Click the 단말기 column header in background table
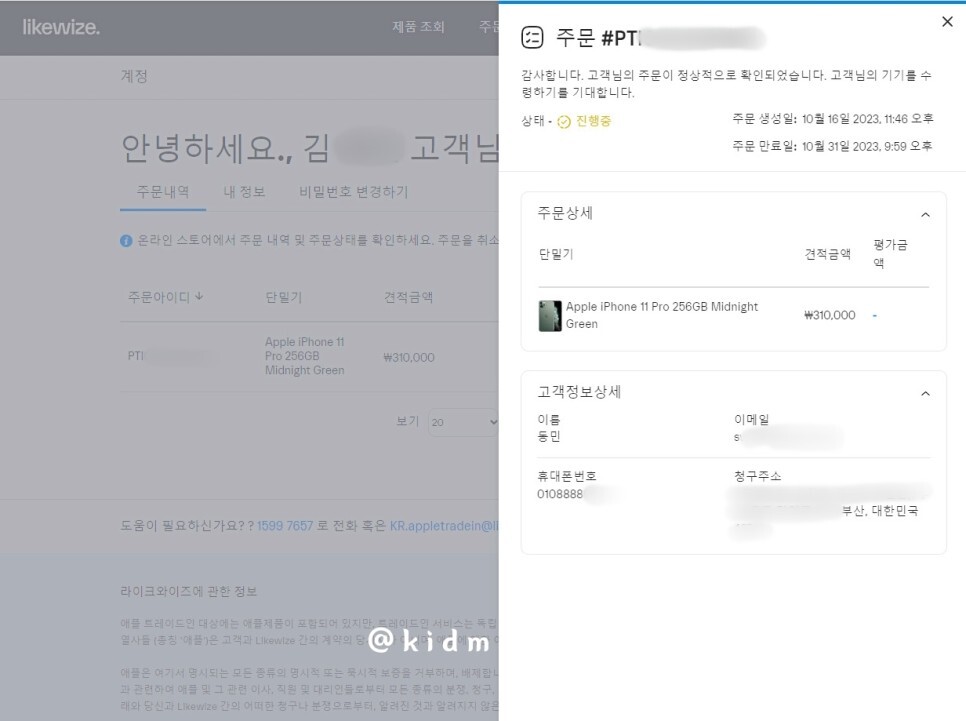This screenshot has height=721, width=966. pyautogui.click(x=283, y=297)
